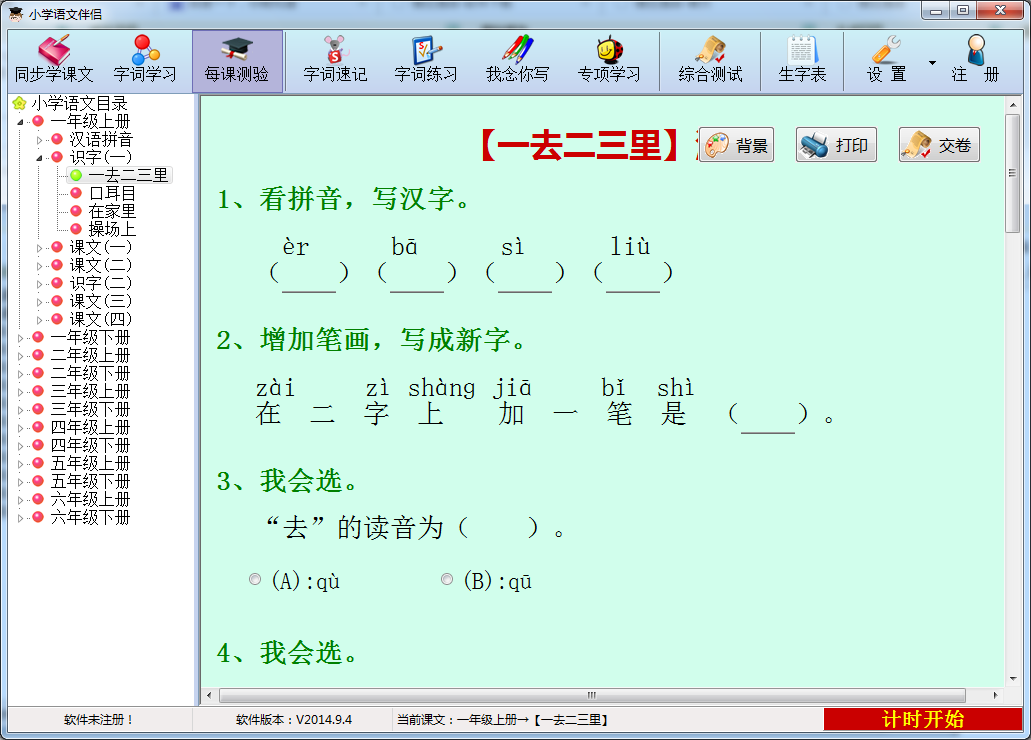1031x740 pixels.
Task: Open the dropdown arrow beside 设置
Action: tap(932, 63)
